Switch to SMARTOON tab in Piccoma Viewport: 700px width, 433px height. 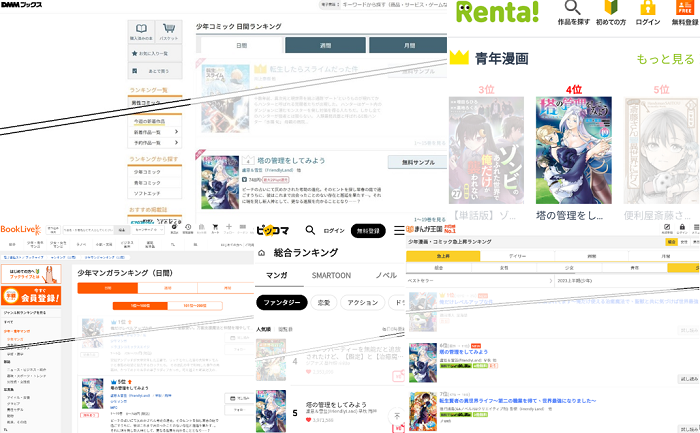click(331, 275)
